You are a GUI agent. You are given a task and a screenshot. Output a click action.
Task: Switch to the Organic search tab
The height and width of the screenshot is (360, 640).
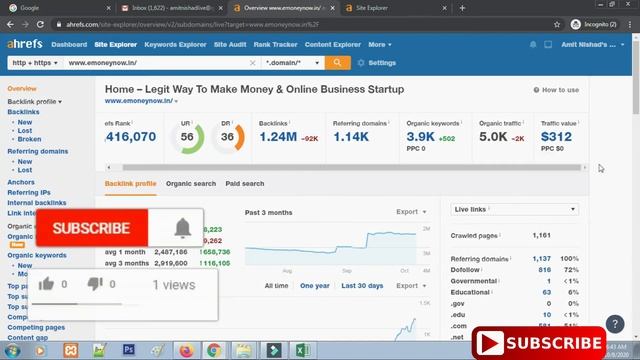[191, 184]
